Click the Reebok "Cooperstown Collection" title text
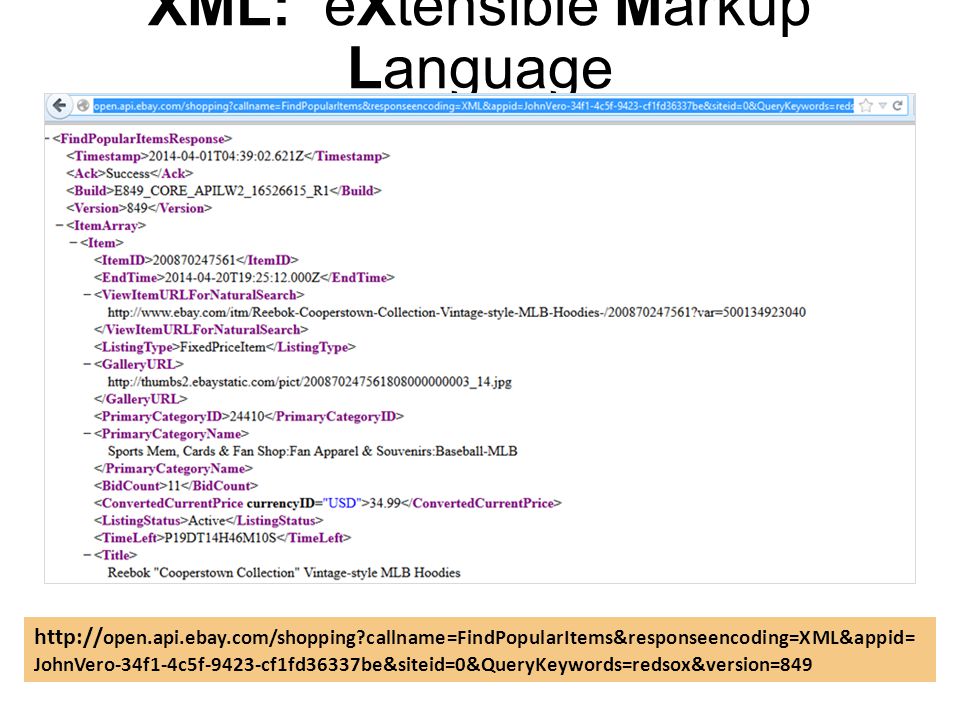Image resolution: width=960 pixels, height=720 pixels. (284, 573)
